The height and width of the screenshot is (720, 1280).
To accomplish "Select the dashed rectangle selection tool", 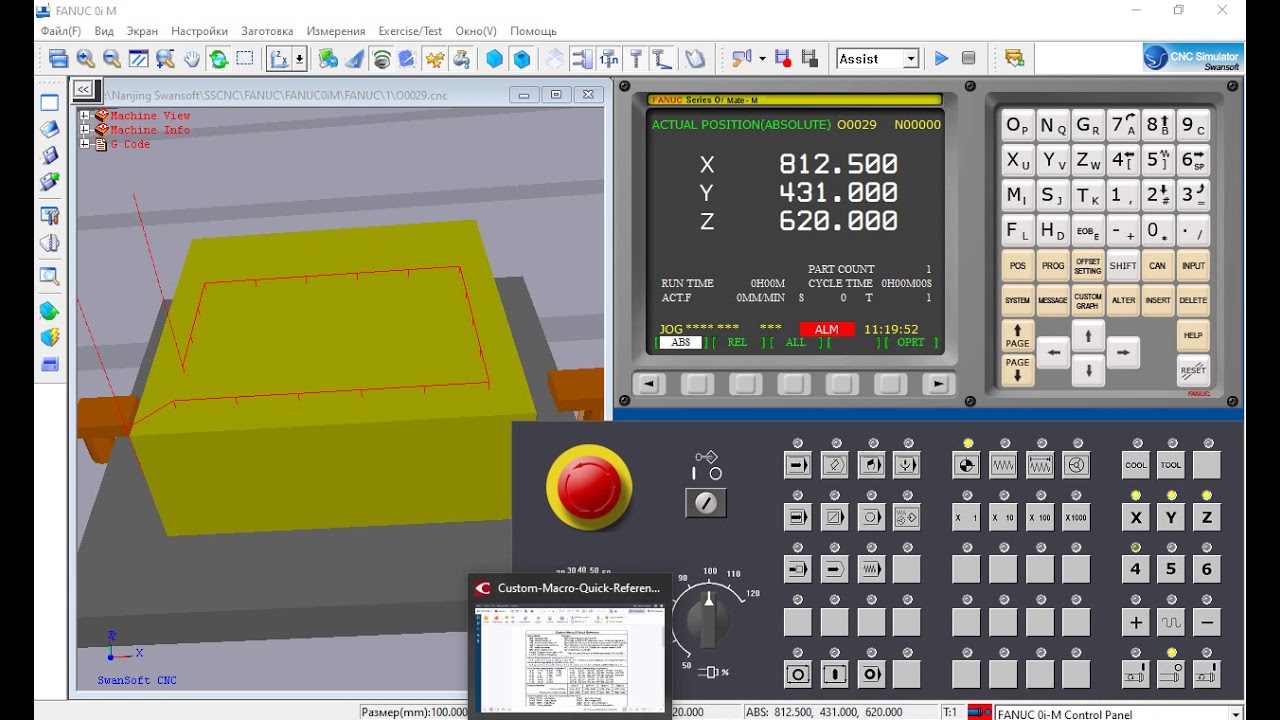I will [x=246, y=59].
